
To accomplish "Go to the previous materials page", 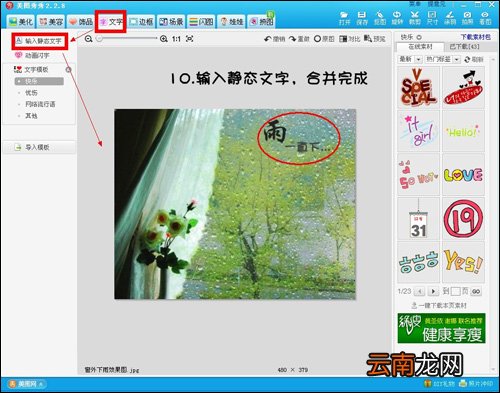I will [419, 292].
